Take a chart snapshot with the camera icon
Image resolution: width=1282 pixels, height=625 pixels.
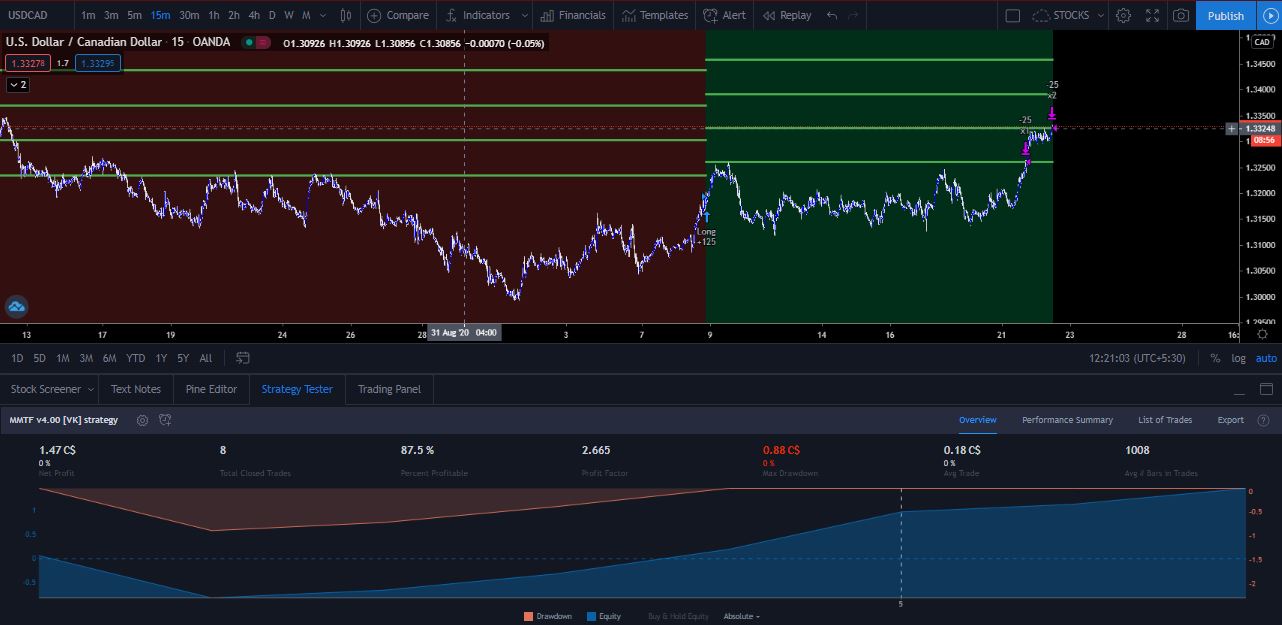pyautogui.click(x=1180, y=15)
